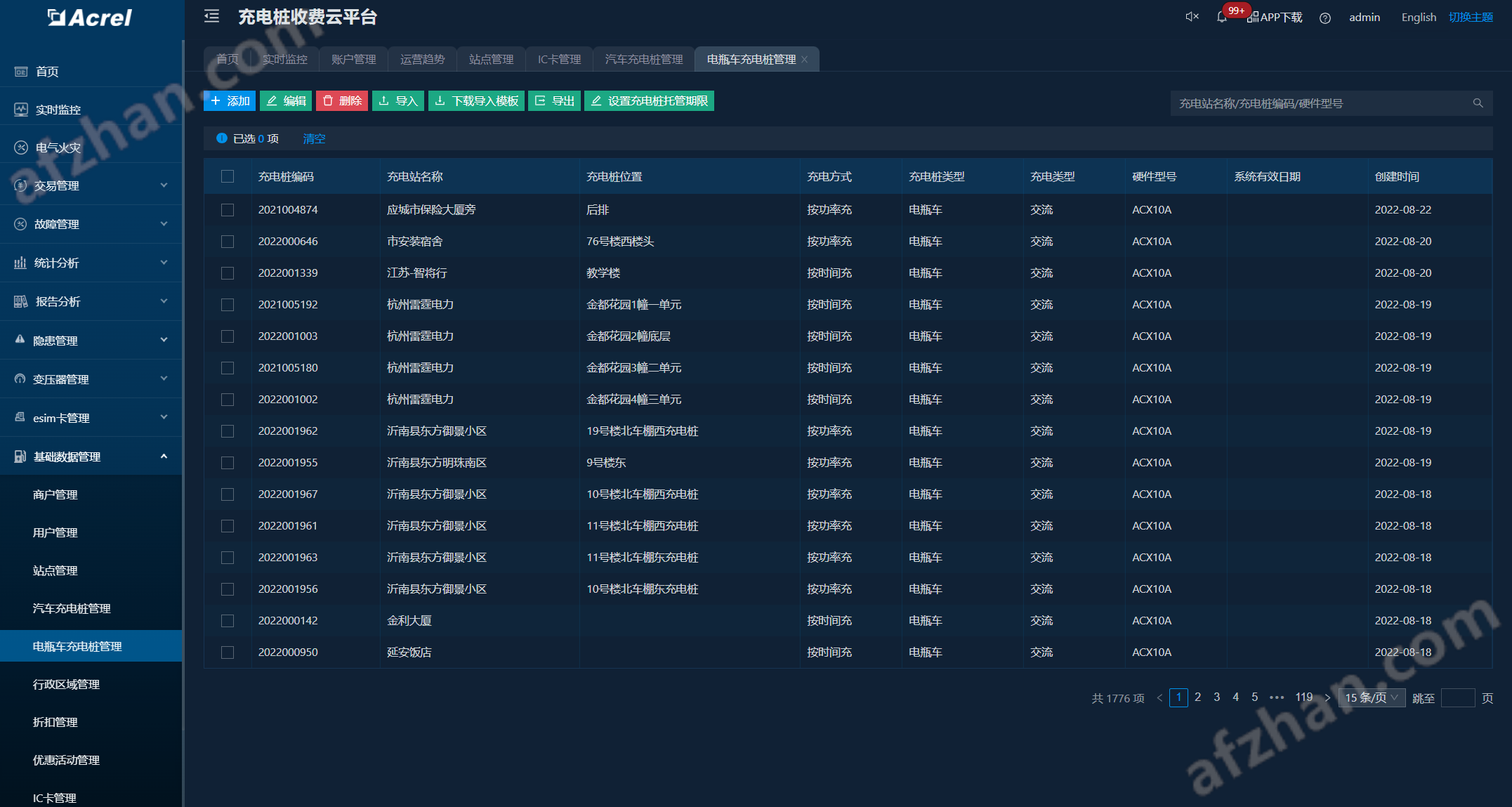Click the mute sound icon
The height and width of the screenshot is (807, 1512).
[1192, 17]
